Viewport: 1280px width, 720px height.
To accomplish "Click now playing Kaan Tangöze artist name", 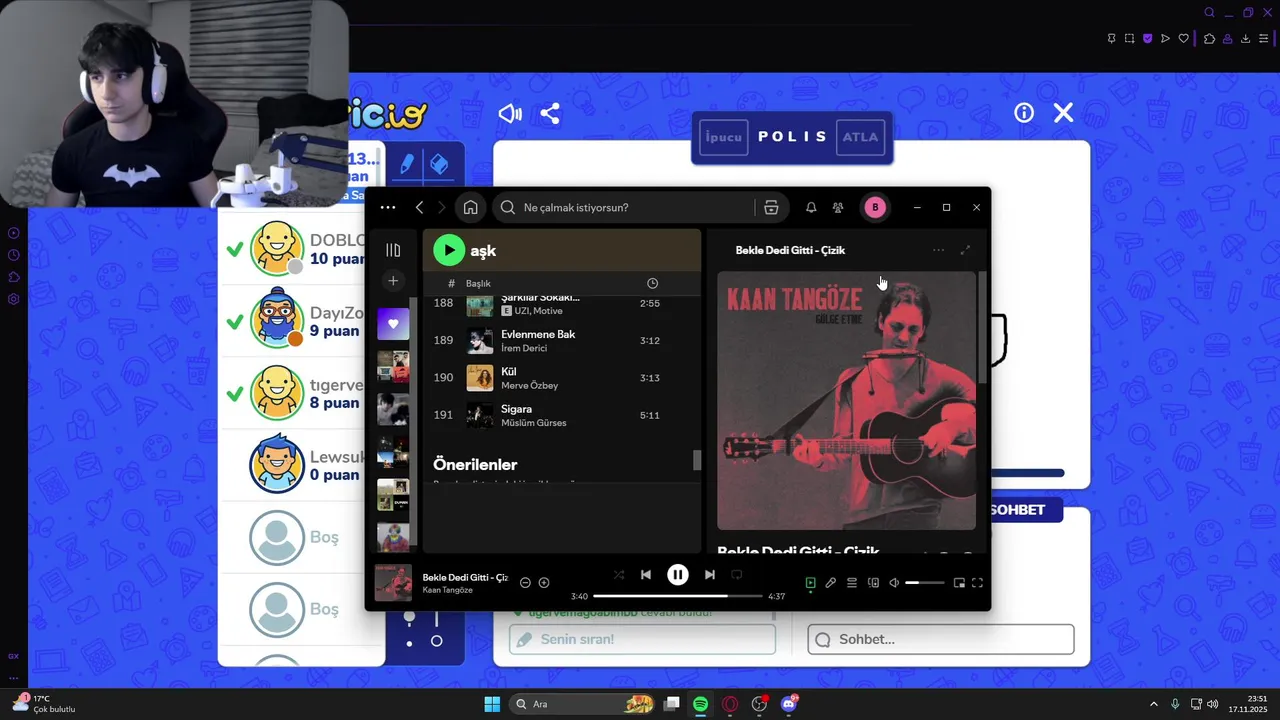I will tap(447, 590).
